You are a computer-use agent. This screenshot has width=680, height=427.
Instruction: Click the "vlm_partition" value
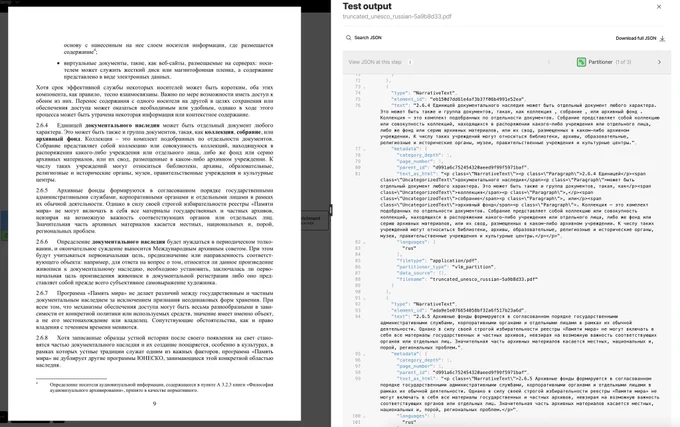click(473, 267)
